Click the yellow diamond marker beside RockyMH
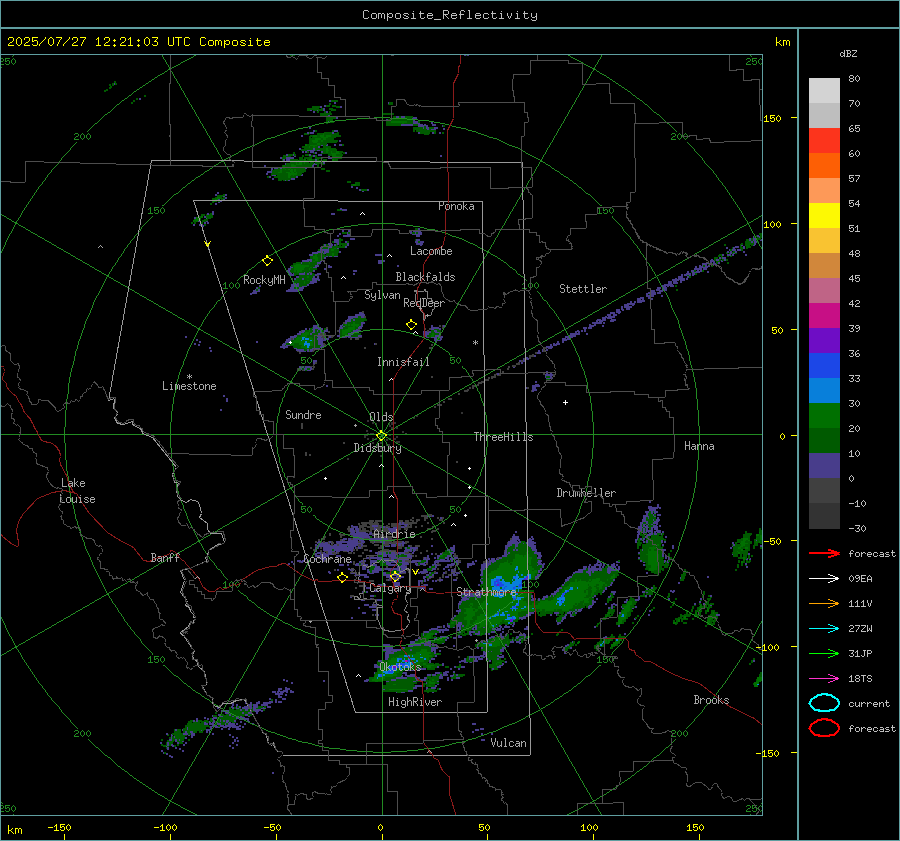 point(267,261)
